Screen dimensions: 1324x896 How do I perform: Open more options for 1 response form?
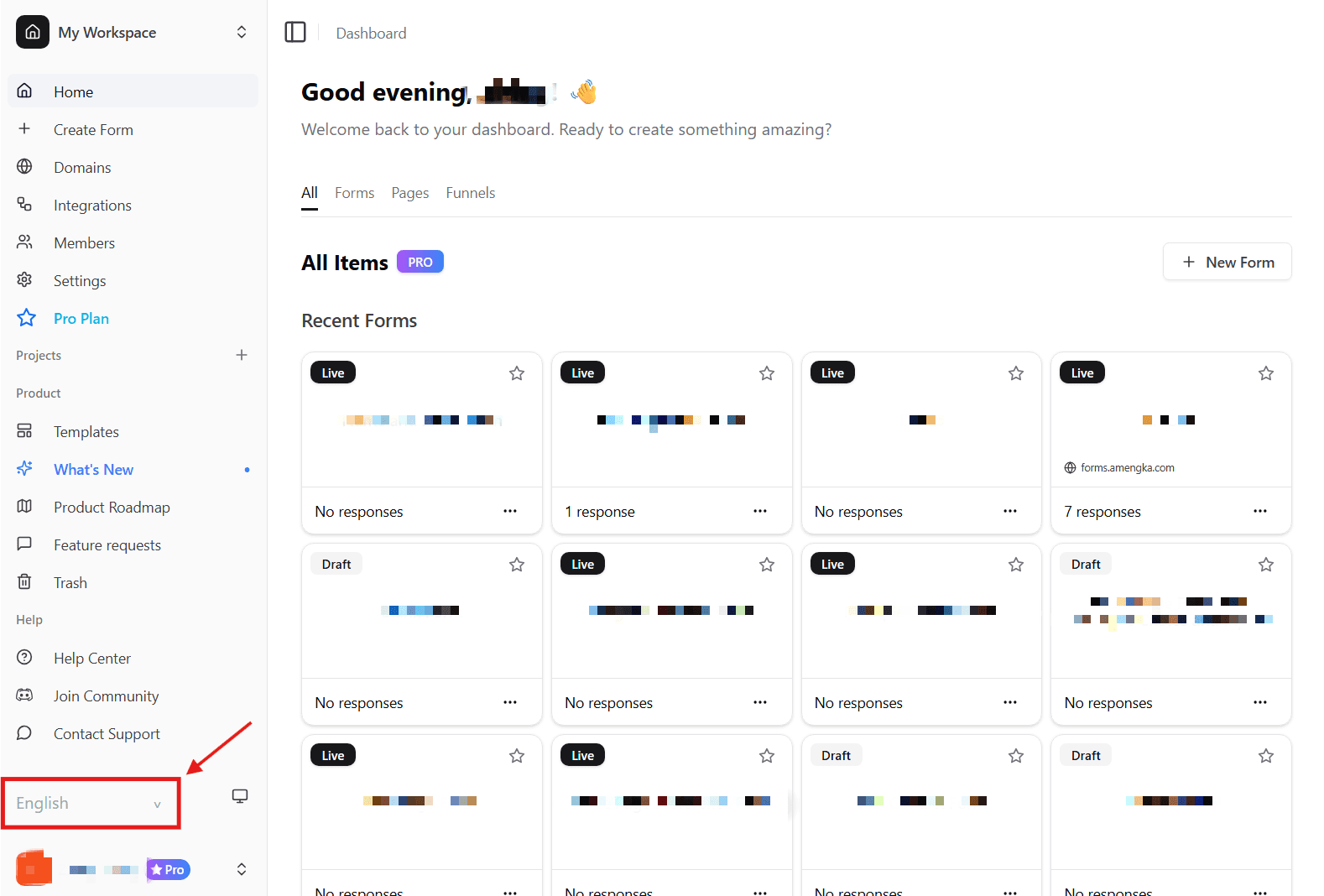pos(760,511)
